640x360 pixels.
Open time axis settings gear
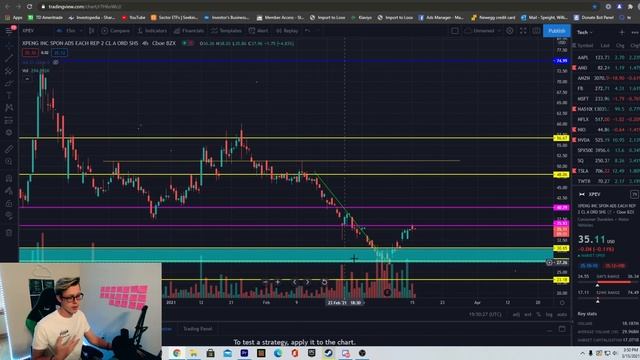click(x=562, y=302)
